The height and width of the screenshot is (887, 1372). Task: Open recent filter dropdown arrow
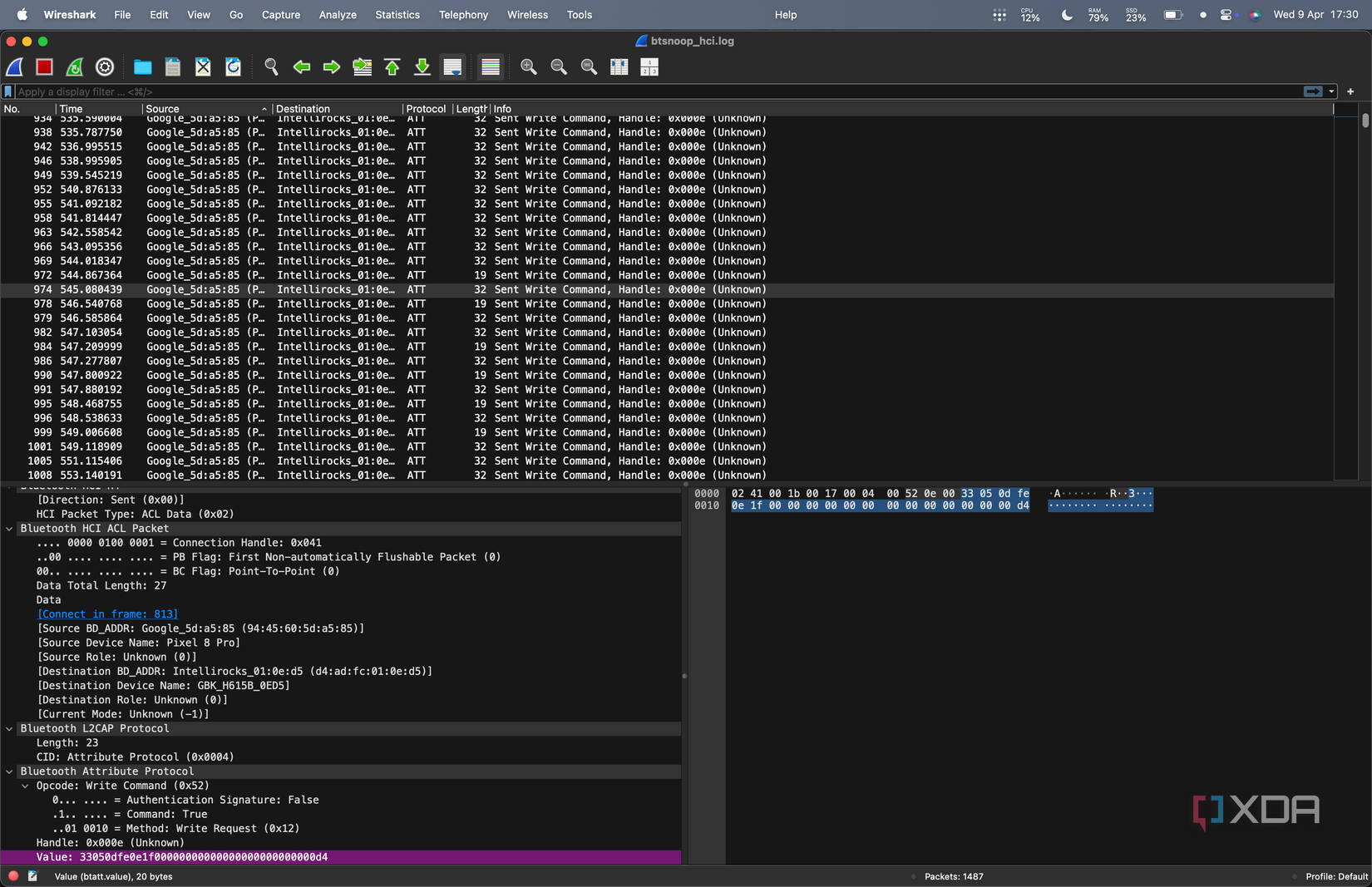click(x=1331, y=91)
